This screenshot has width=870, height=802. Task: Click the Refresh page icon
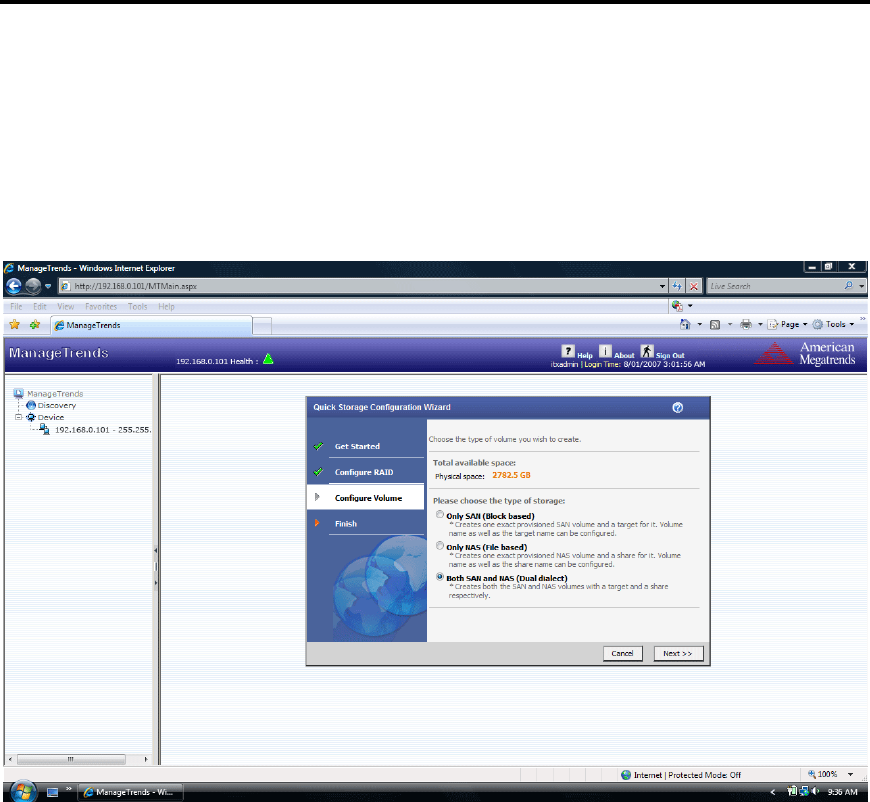677,286
